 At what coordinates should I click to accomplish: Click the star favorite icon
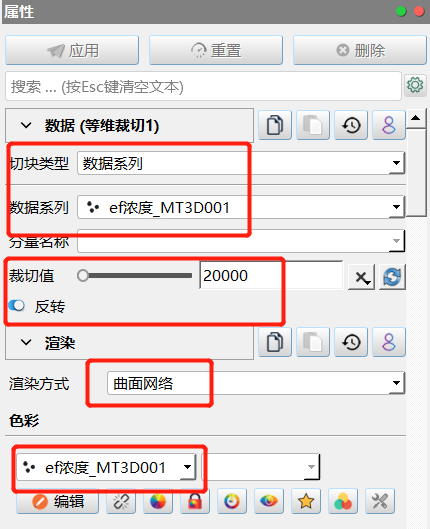pos(306,501)
